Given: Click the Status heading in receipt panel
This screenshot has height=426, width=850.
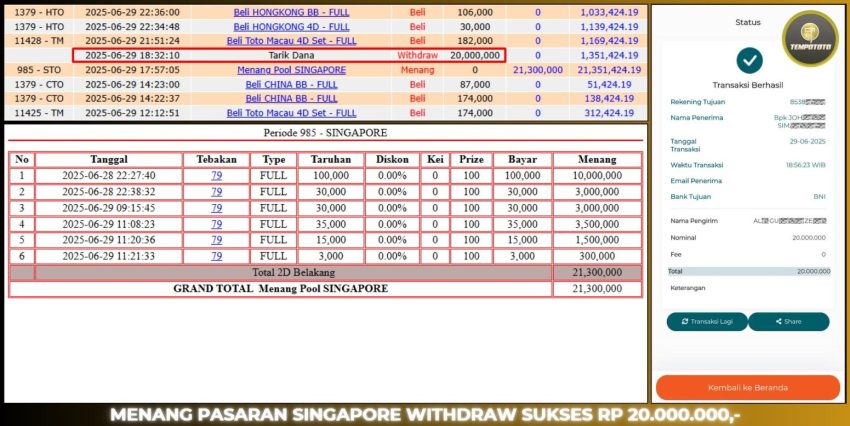Looking at the screenshot, I should [x=748, y=22].
